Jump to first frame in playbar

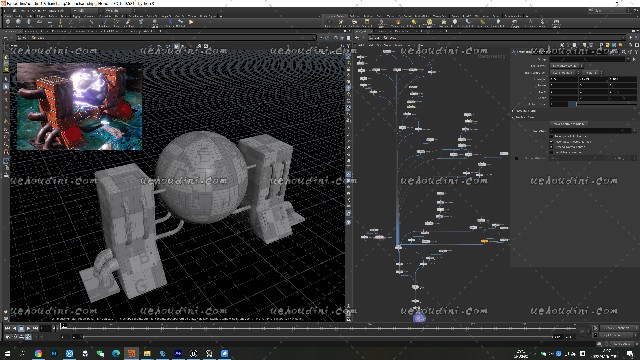(7, 328)
